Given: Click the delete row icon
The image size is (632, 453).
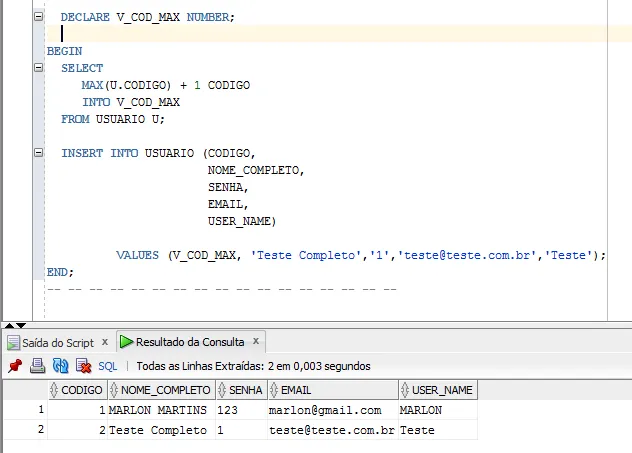Looking at the screenshot, I should (x=83, y=366).
